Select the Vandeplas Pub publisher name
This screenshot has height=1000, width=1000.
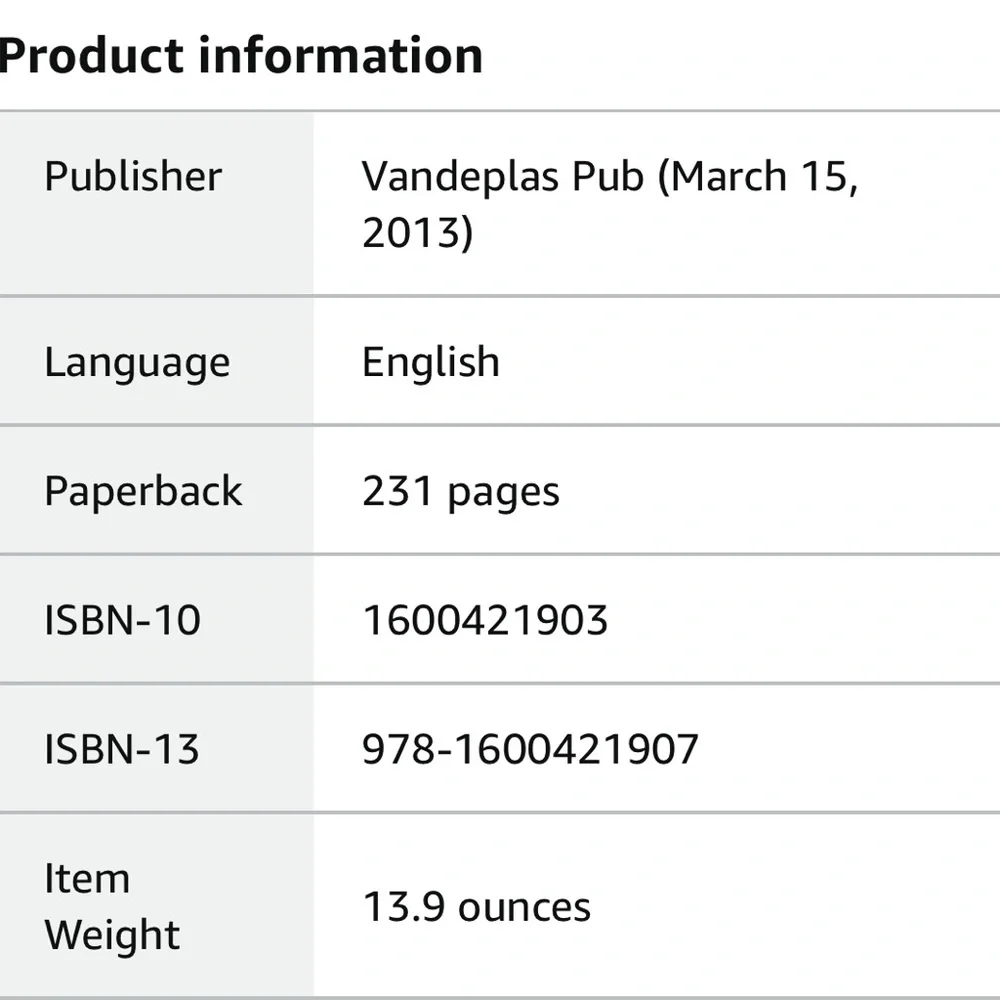click(x=501, y=177)
